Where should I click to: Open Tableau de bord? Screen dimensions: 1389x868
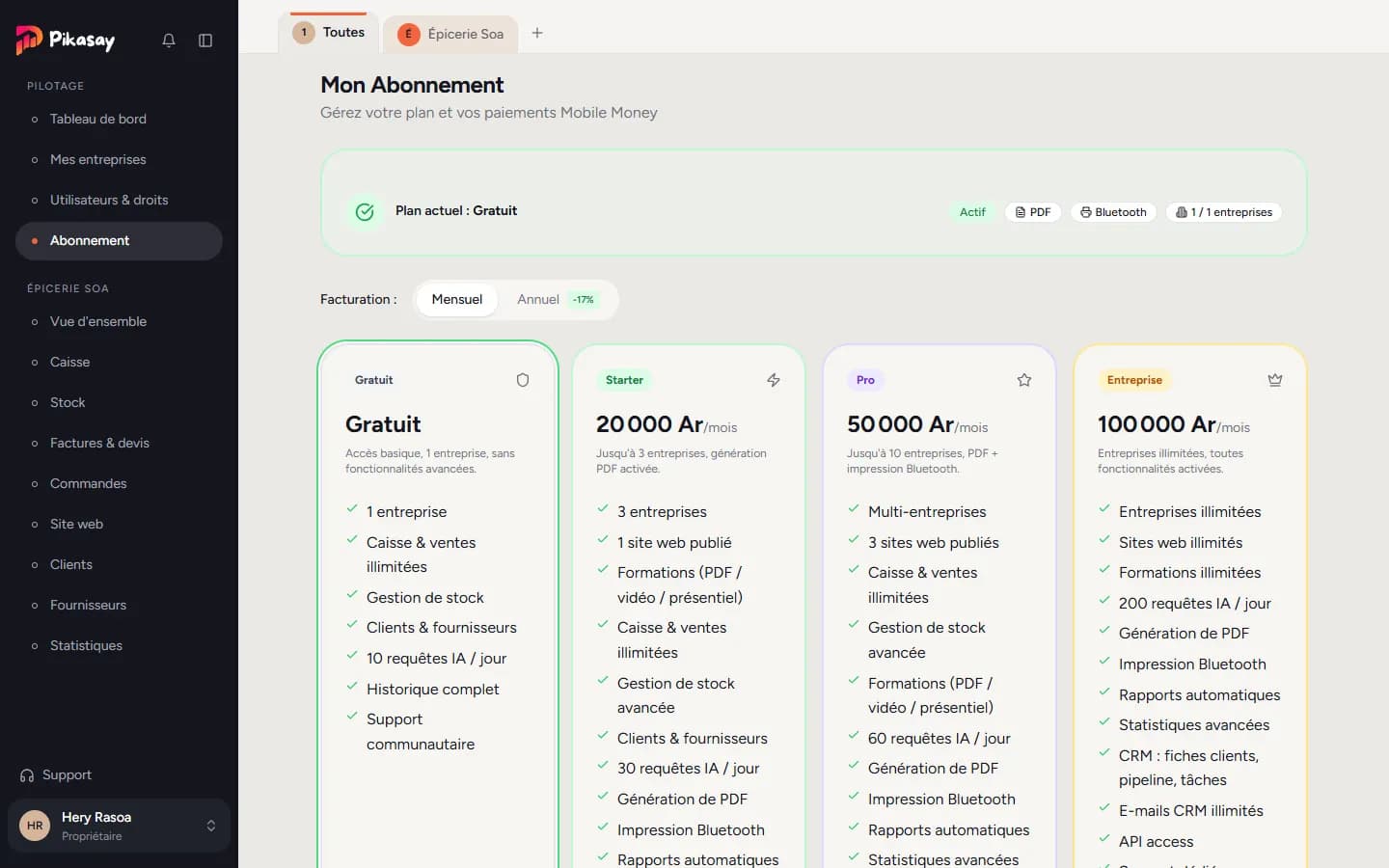pyautogui.click(x=119, y=120)
